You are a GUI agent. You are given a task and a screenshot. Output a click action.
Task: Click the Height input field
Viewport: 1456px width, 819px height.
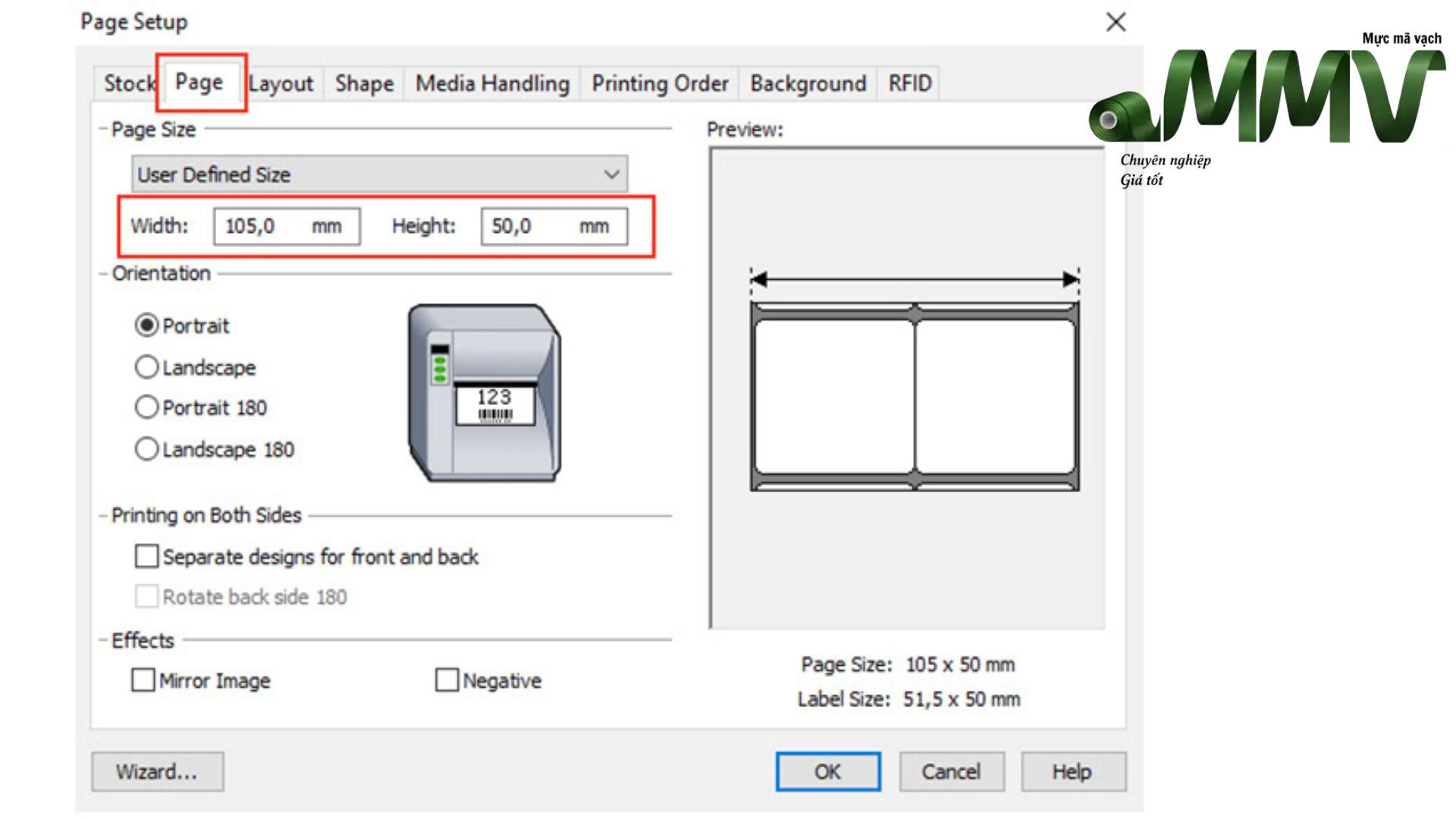click(554, 226)
